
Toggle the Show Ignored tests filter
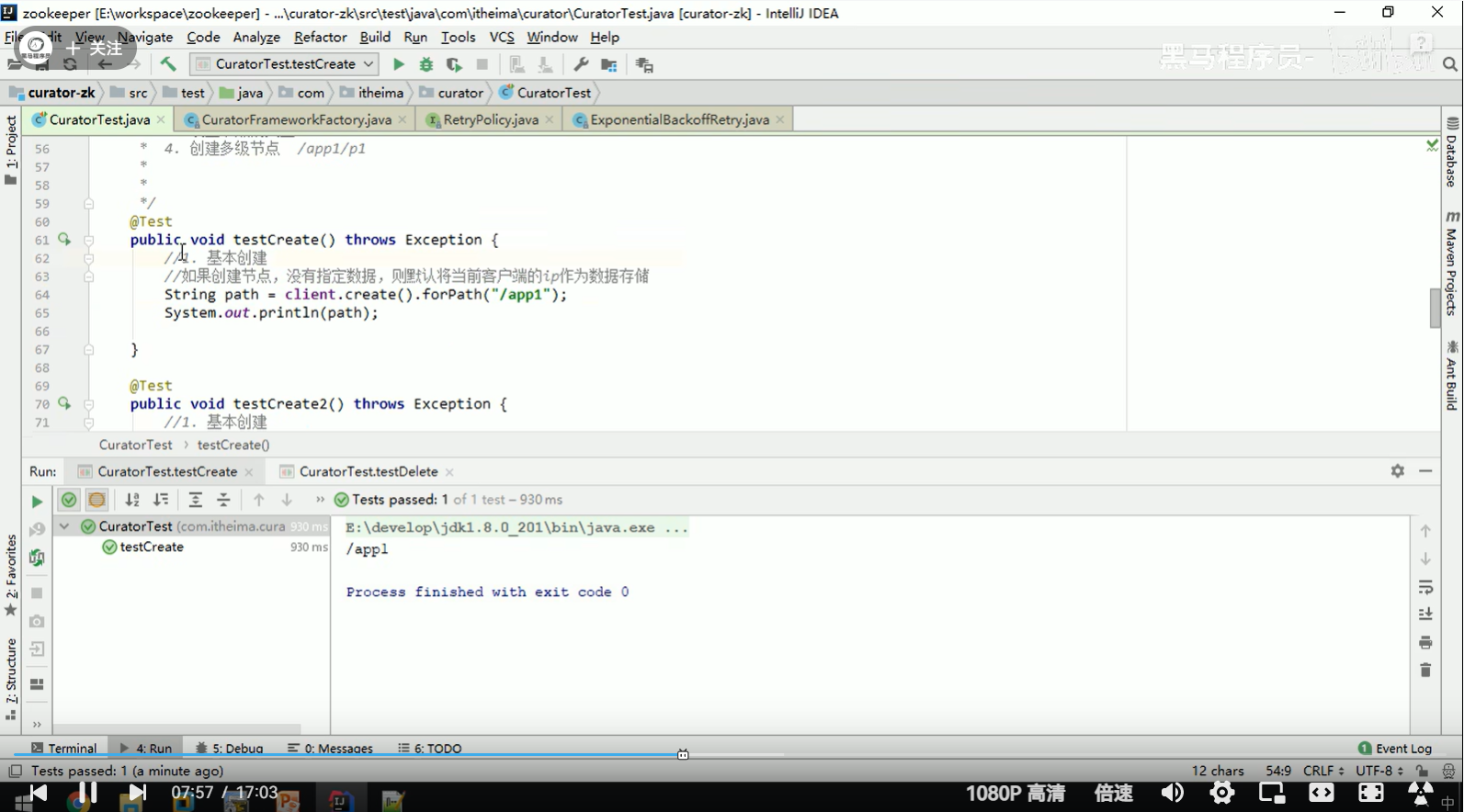96,500
